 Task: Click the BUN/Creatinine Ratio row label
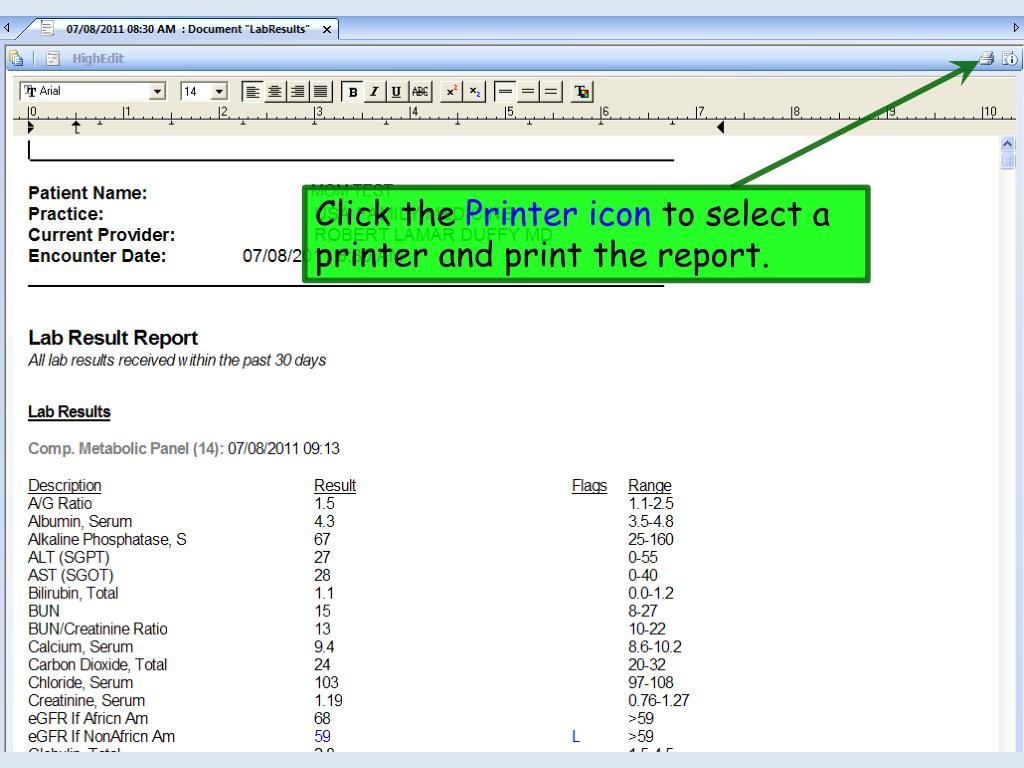98,629
